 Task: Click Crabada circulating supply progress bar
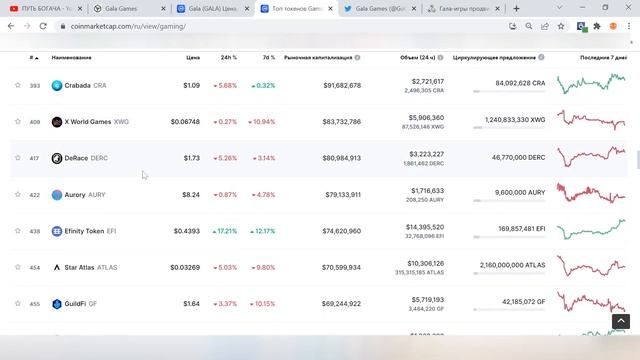click(509, 91)
